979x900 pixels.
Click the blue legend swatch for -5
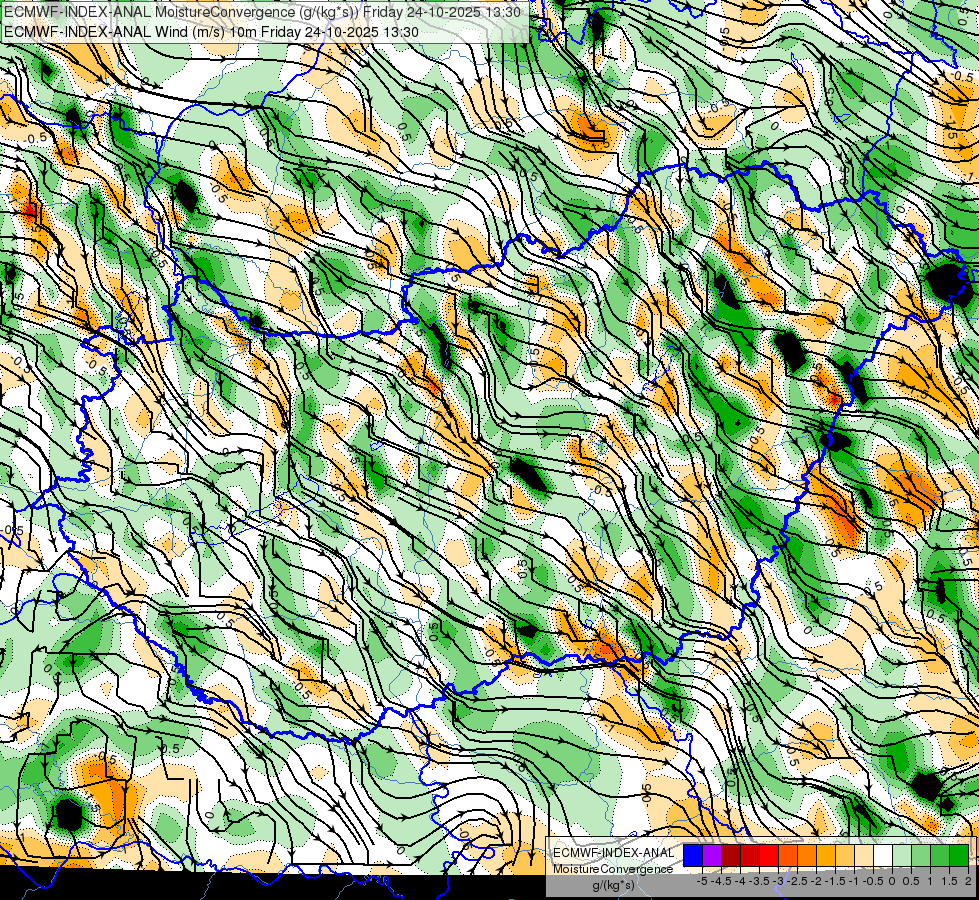tap(693, 856)
